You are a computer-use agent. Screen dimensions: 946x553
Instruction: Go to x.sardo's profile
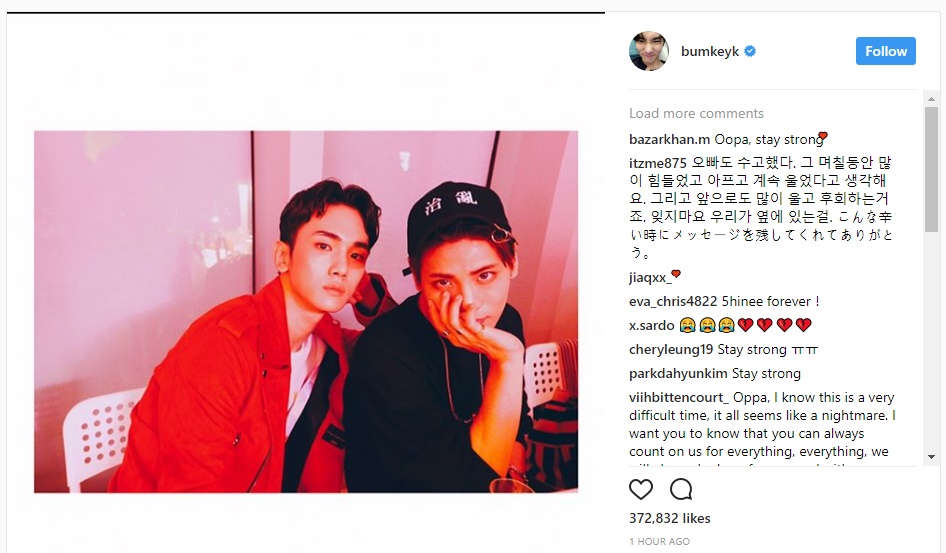click(x=652, y=326)
